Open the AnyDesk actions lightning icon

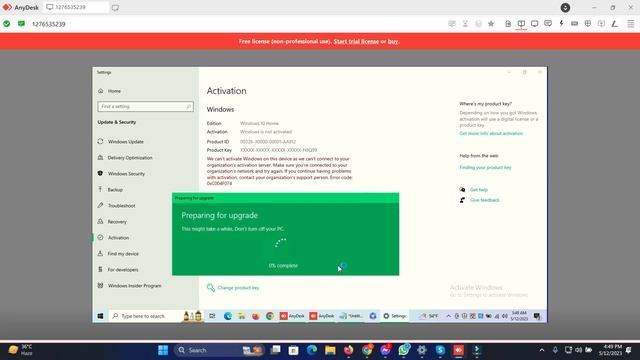[x=562, y=24]
